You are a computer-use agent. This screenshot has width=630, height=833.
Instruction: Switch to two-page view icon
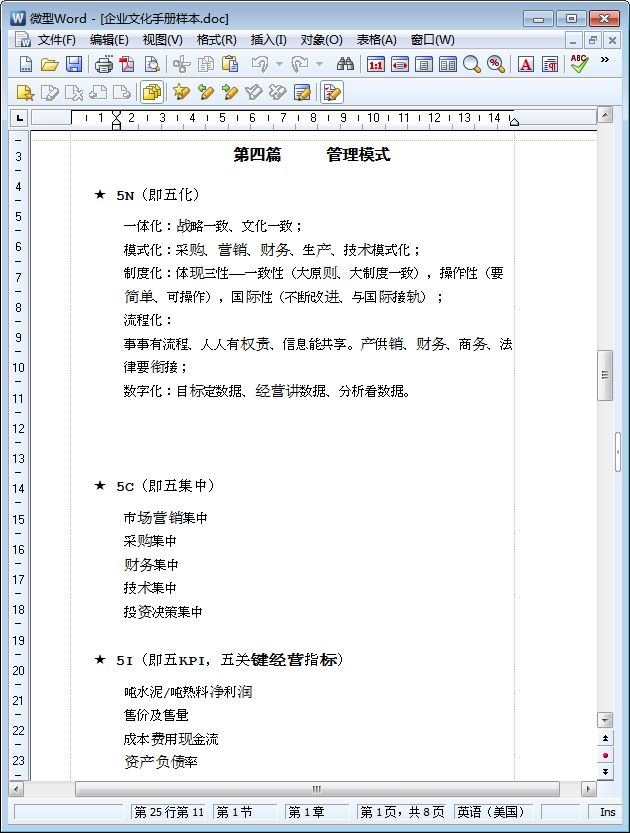(448, 65)
